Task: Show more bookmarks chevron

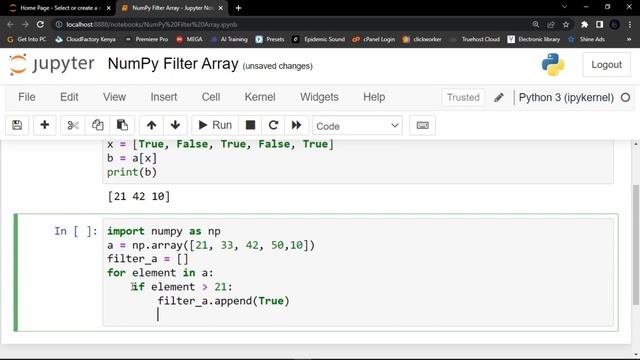Action: pyautogui.click(x=629, y=39)
